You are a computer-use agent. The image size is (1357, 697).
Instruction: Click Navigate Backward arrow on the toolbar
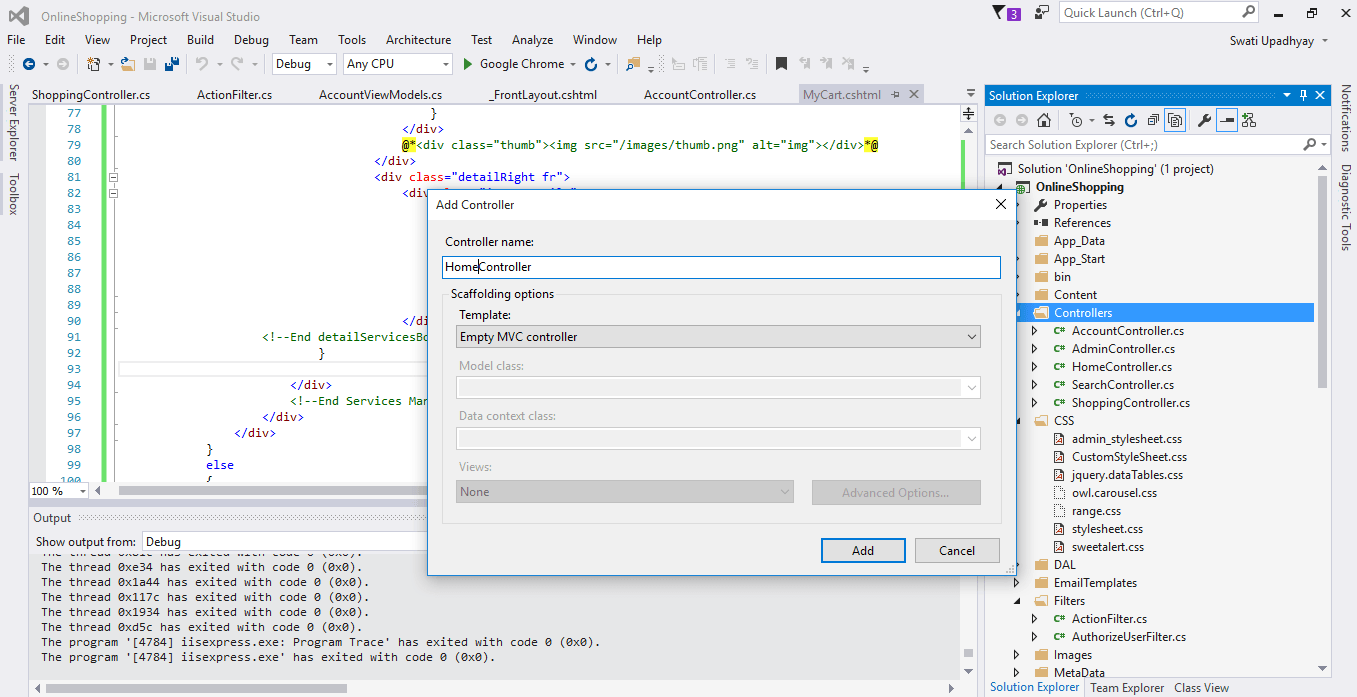[x=31, y=63]
